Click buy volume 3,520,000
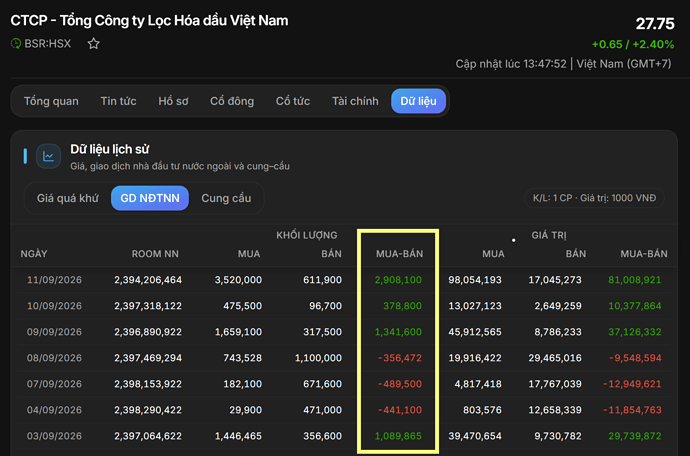Viewport: 690px width, 456px height. tap(238, 280)
